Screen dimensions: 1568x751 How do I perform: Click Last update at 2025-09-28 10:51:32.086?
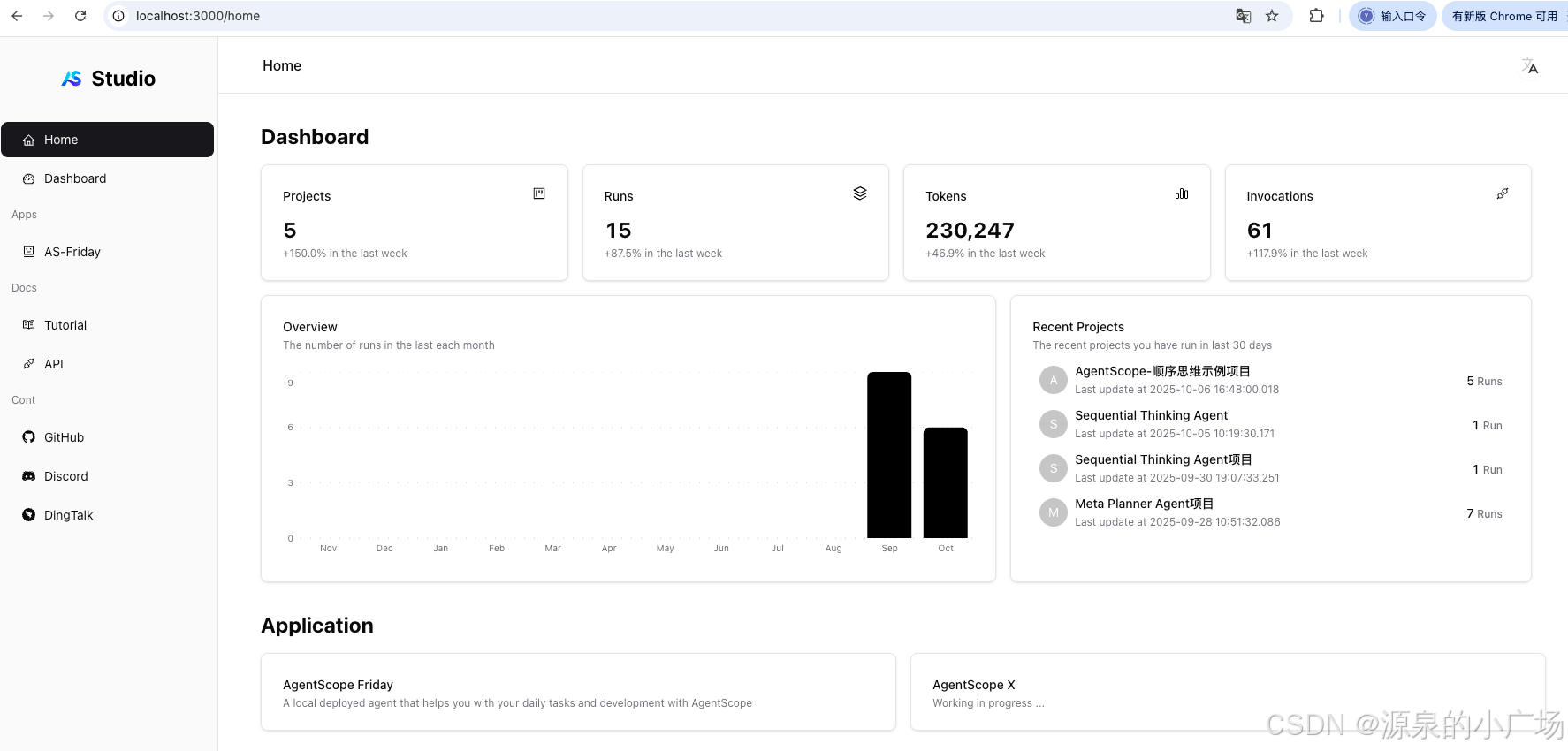(x=1177, y=522)
